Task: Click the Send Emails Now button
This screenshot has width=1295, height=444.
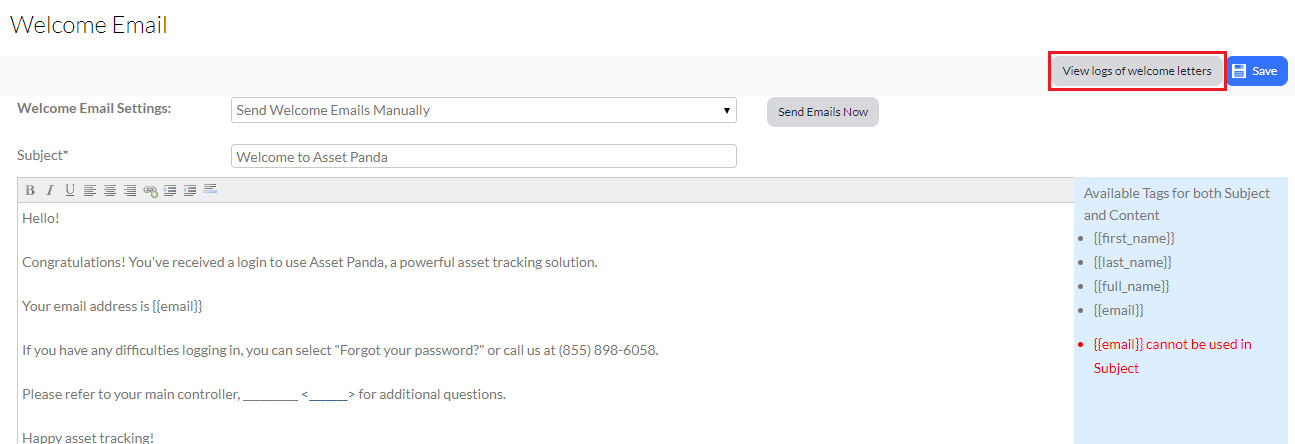Action: 823,112
